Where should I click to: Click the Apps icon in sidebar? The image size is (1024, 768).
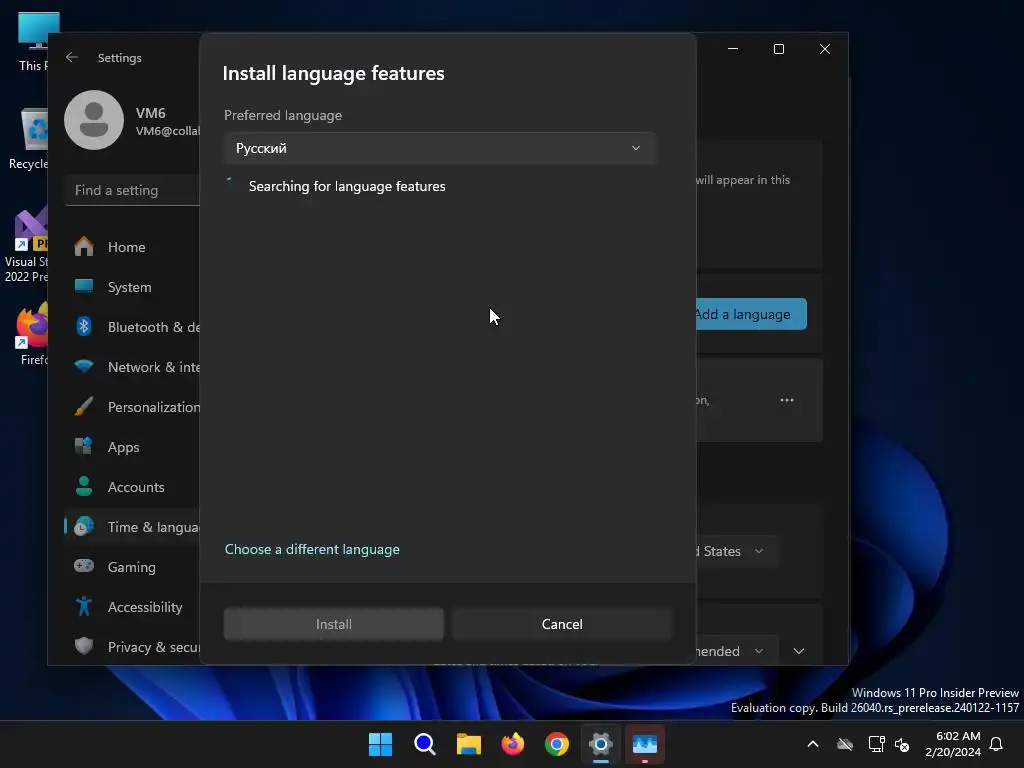84,447
